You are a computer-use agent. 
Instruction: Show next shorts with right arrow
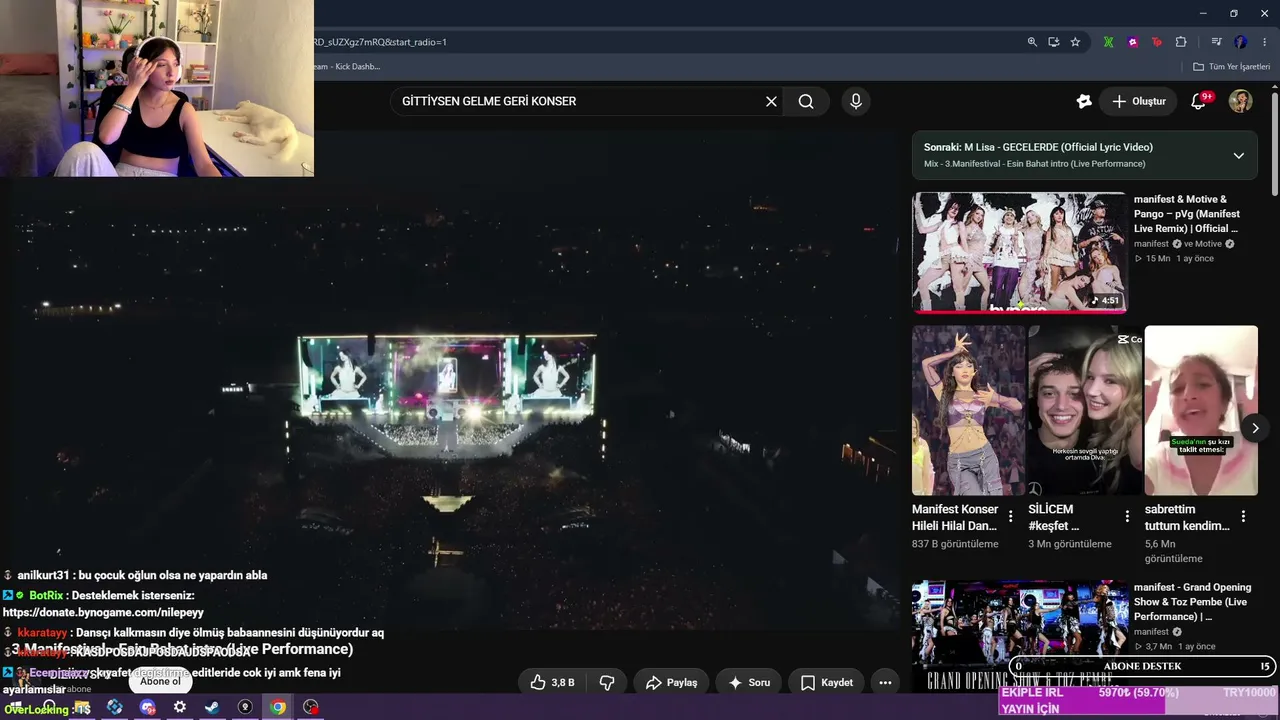pos(1255,428)
